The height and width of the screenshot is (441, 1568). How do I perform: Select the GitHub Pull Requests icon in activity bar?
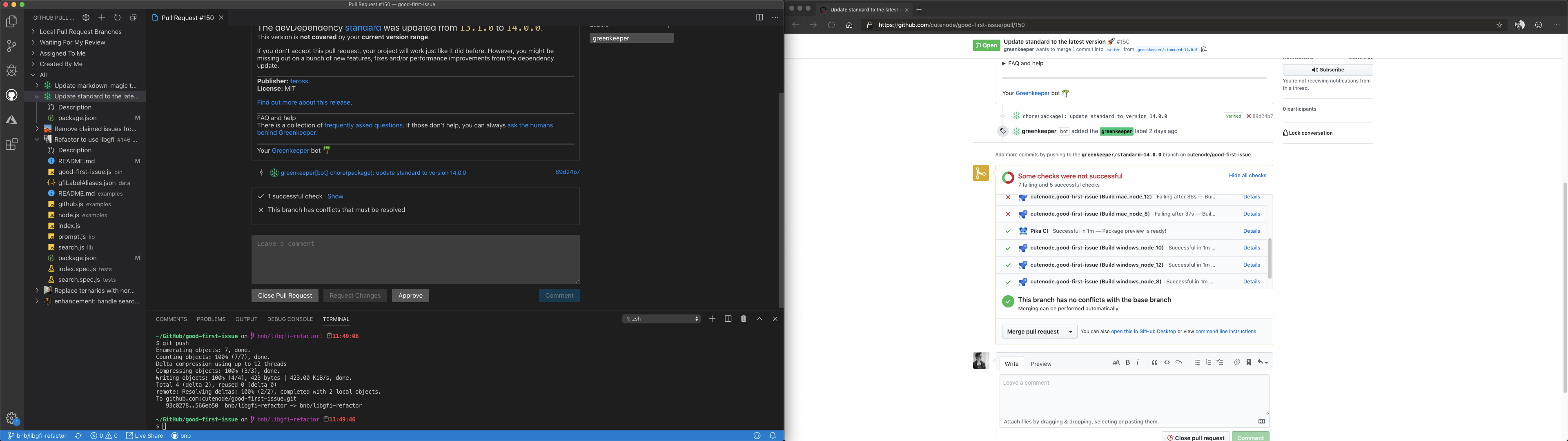coord(11,94)
